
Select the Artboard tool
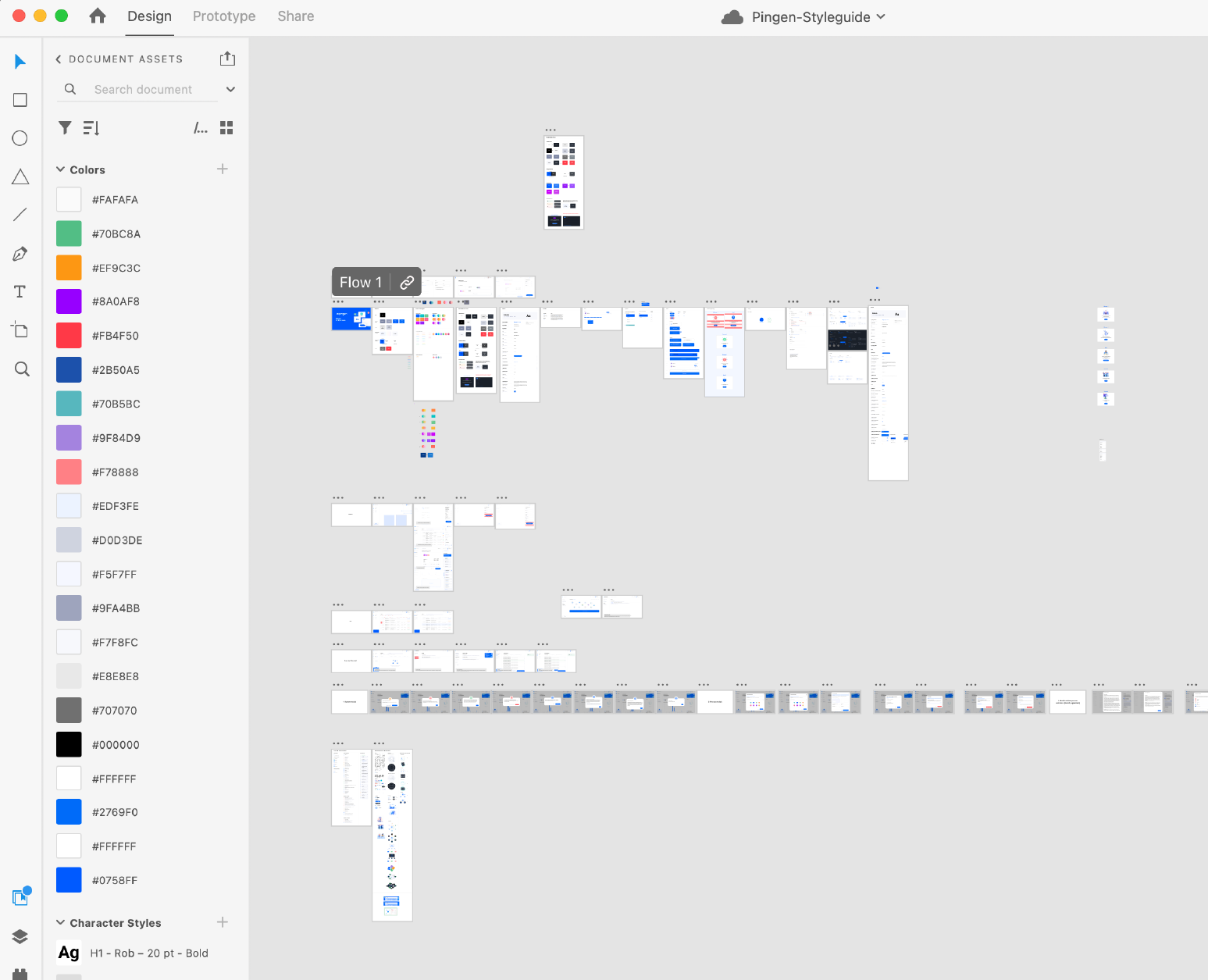point(20,330)
